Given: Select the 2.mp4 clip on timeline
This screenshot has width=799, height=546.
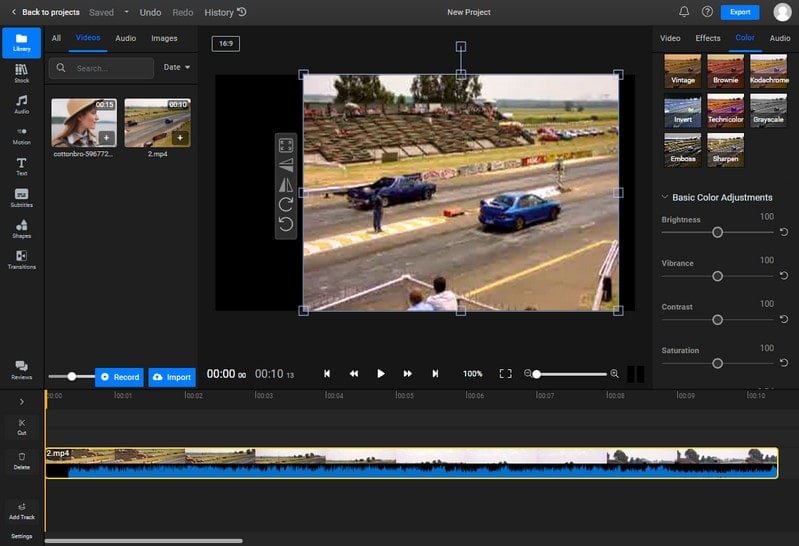Looking at the screenshot, I should coord(412,463).
